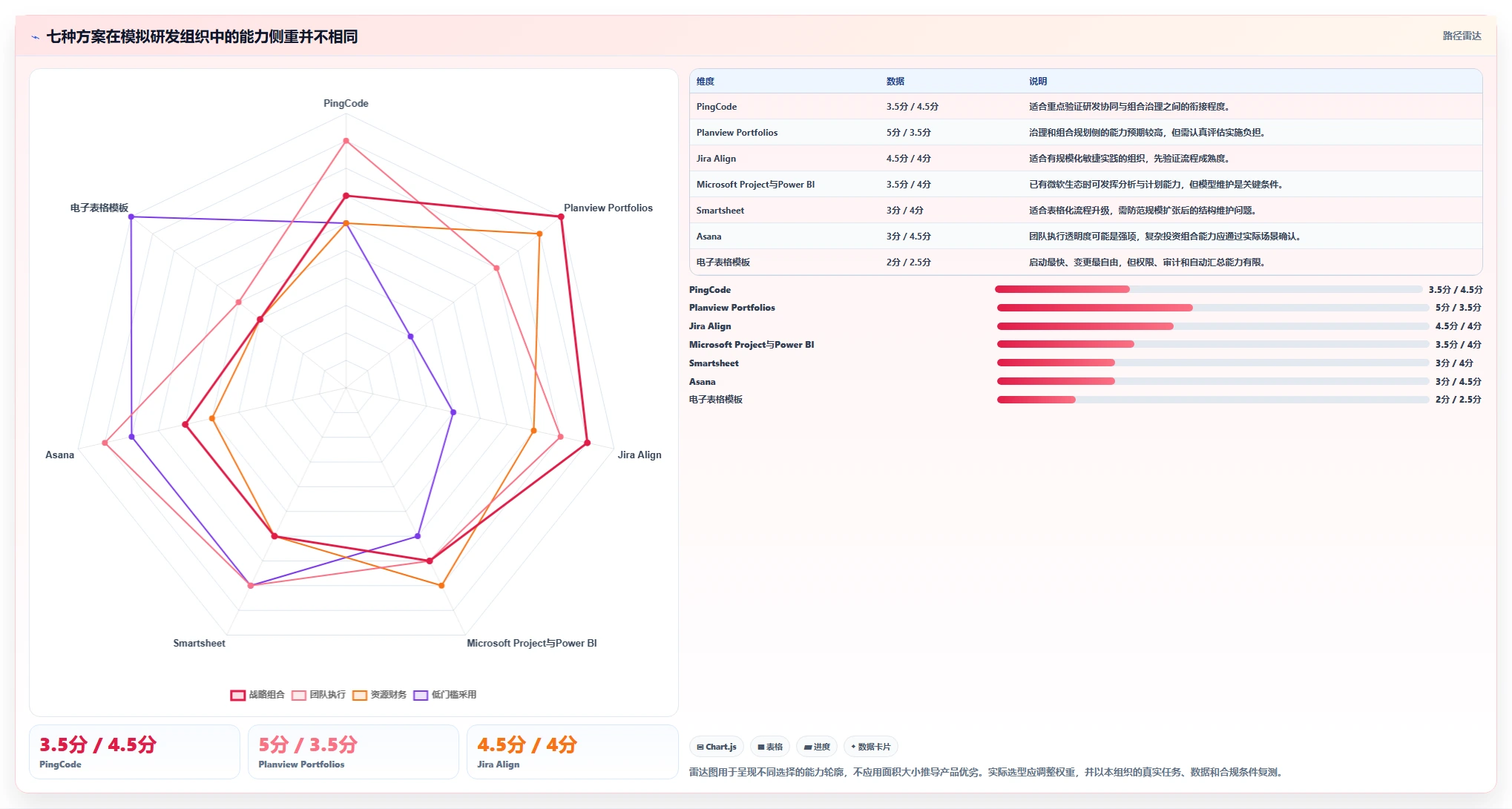Click the 3分 / 4分 value in the Smartsheet table row
1512x809 pixels.
pos(905,211)
